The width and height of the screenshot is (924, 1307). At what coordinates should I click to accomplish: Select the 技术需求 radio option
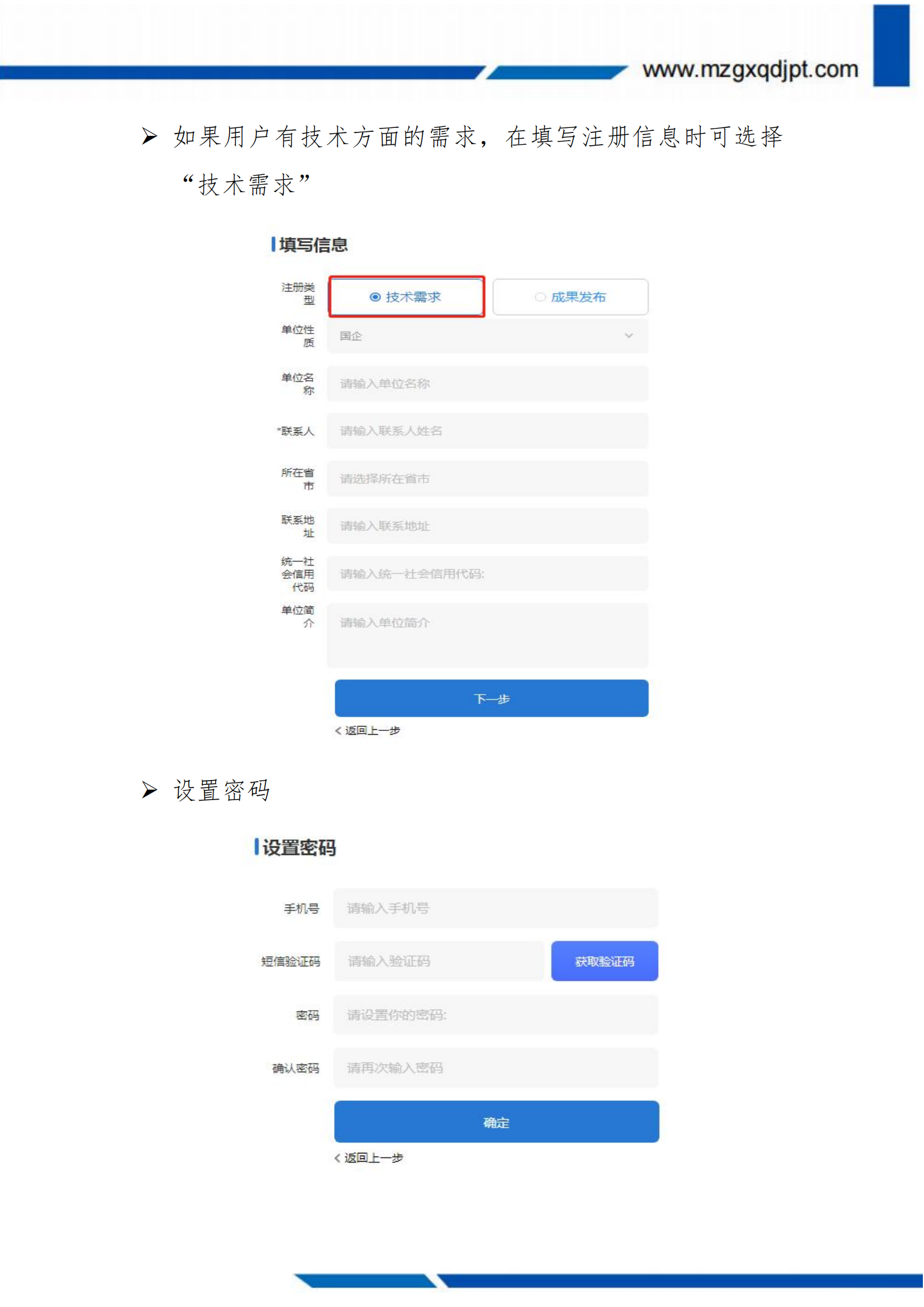click(x=406, y=297)
